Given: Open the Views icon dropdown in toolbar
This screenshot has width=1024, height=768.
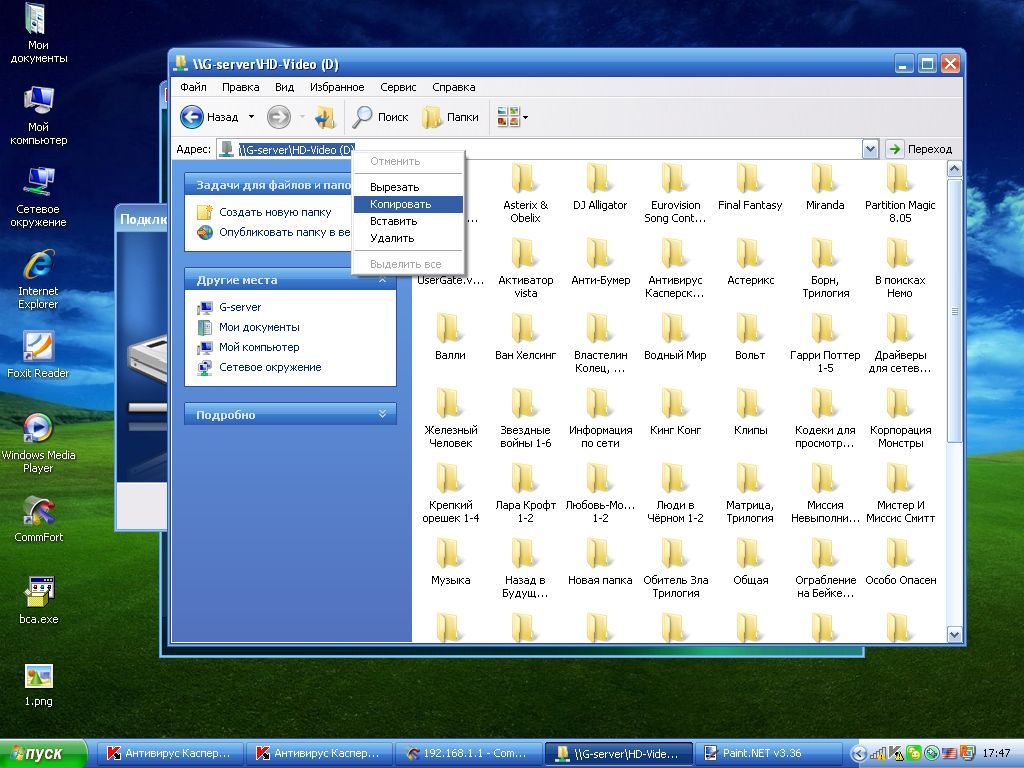Looking at the screenshot, I should [513, 118].
